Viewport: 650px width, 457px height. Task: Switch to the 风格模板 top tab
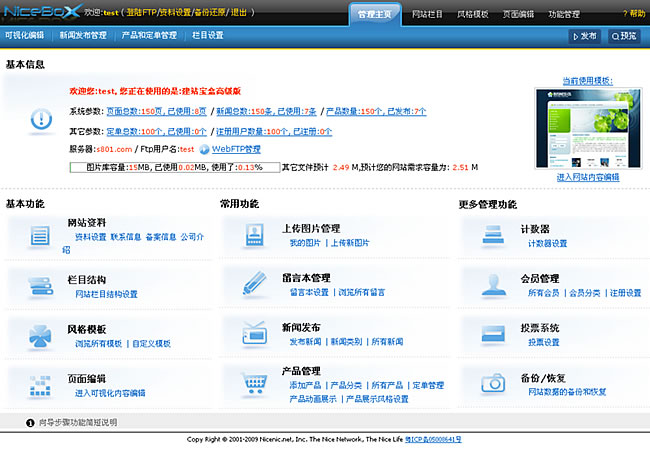473,15
